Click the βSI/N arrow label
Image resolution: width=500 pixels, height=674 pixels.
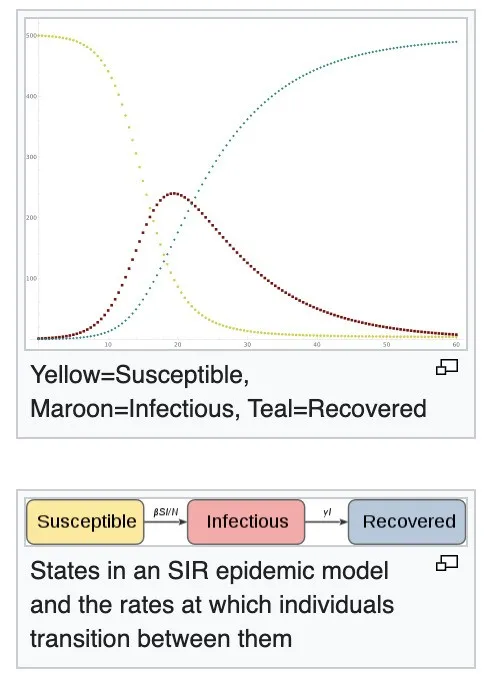(166, 512)
